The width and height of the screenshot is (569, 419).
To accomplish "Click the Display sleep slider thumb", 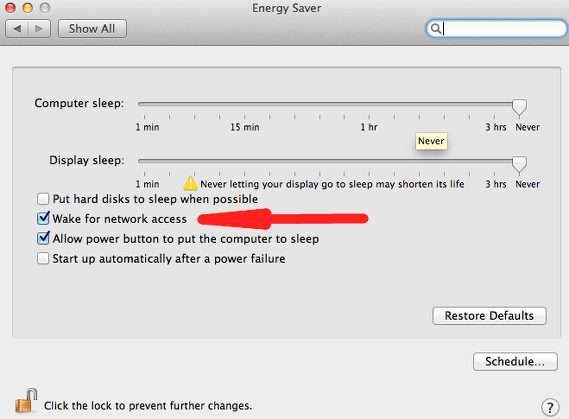I will click(519, 164).
